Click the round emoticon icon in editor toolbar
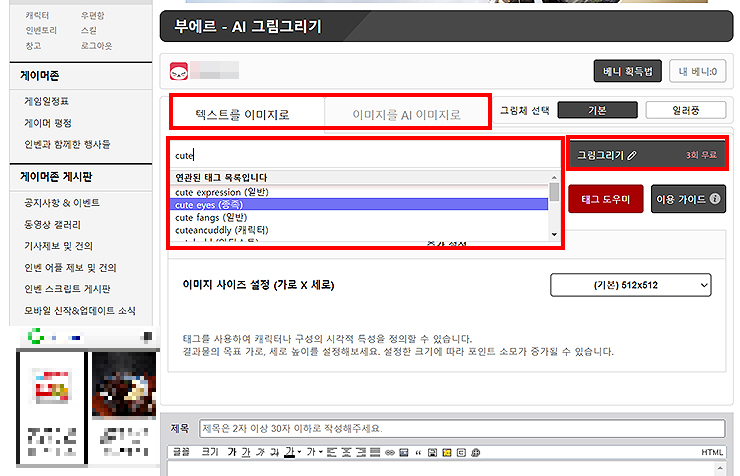The width and height of the screenshot is (740, 476). (x=475, y=452)
